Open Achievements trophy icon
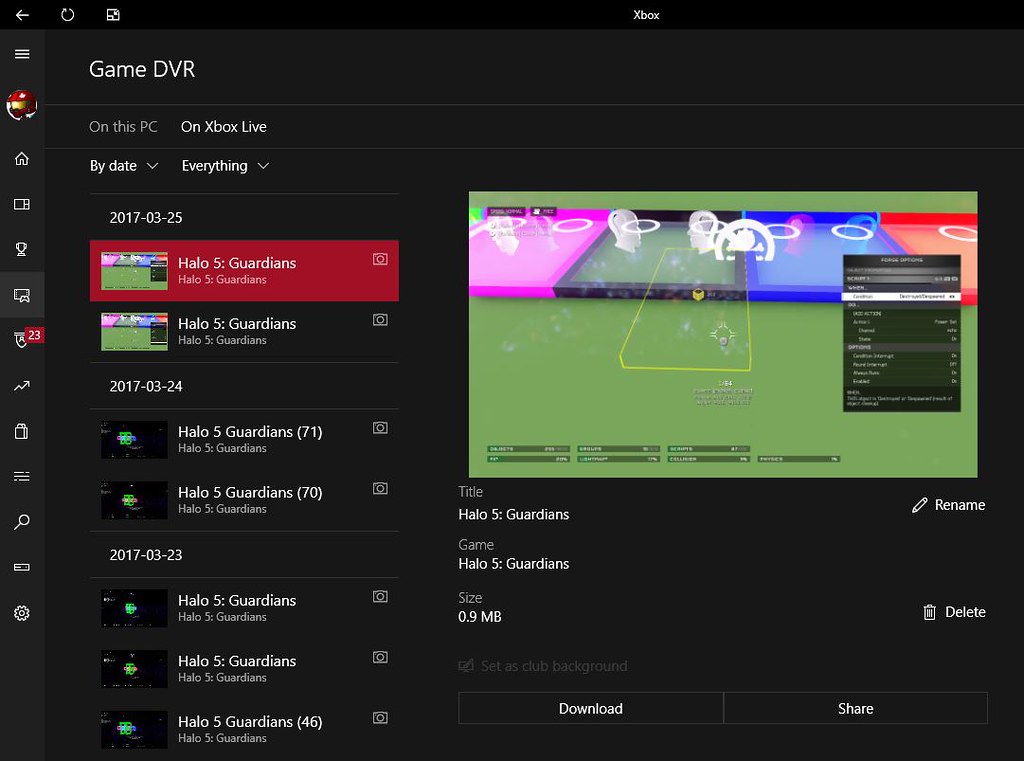 pyautogui.click(x=22, y=249)
